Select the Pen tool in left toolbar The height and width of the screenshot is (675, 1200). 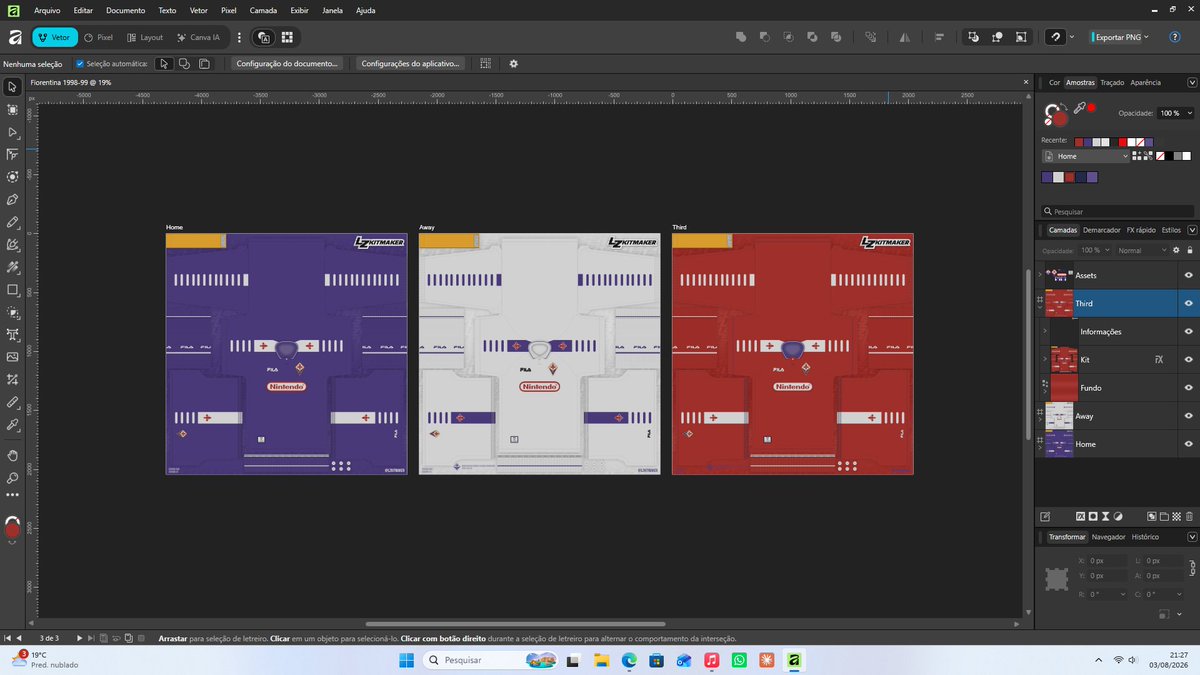point(13,199)
